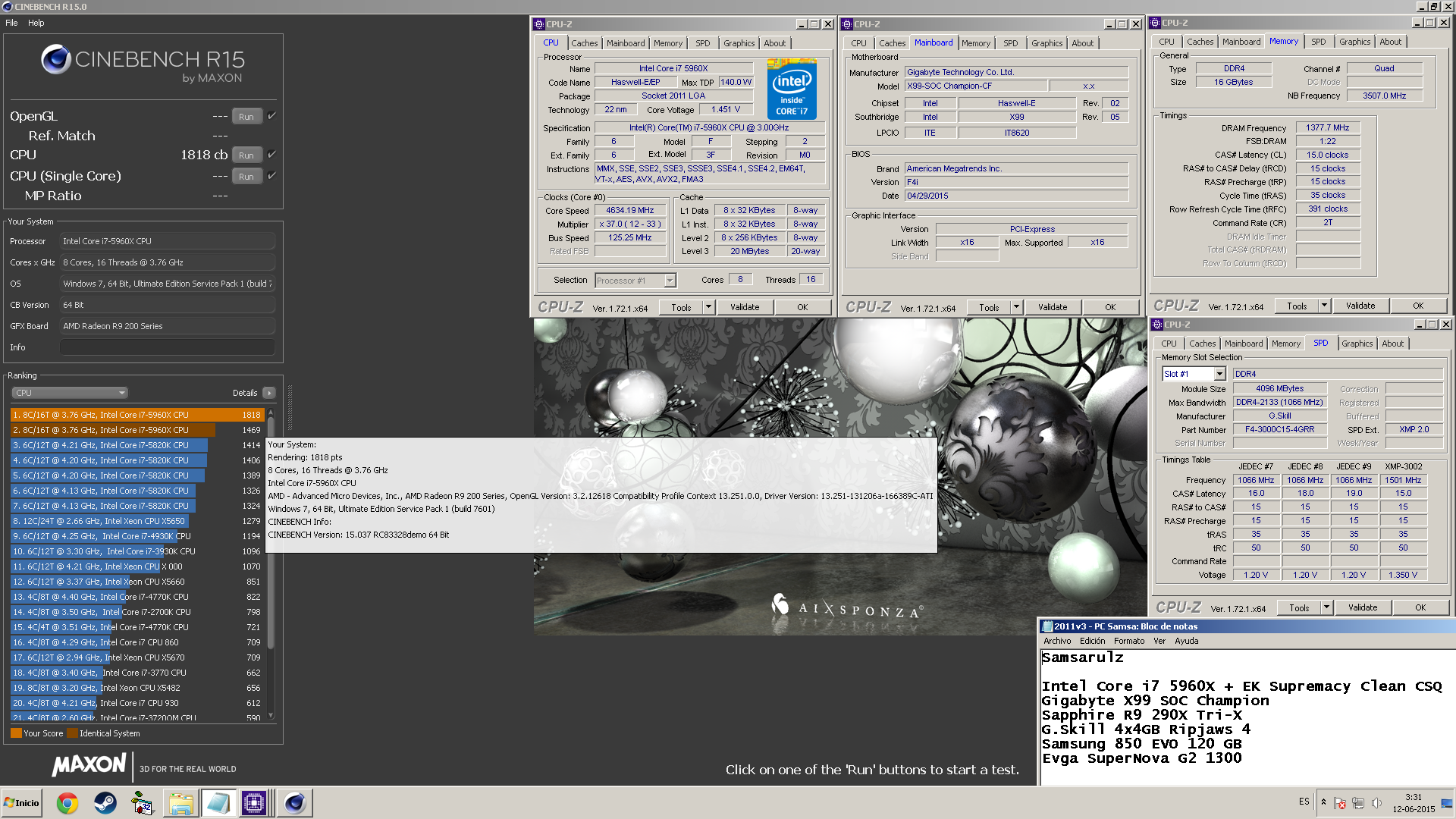Image resolution: width=1456 pixels, height=819 pixels.
Task: Click the CPU-Z title icon in SPD window
Action: click(1157, 325)
